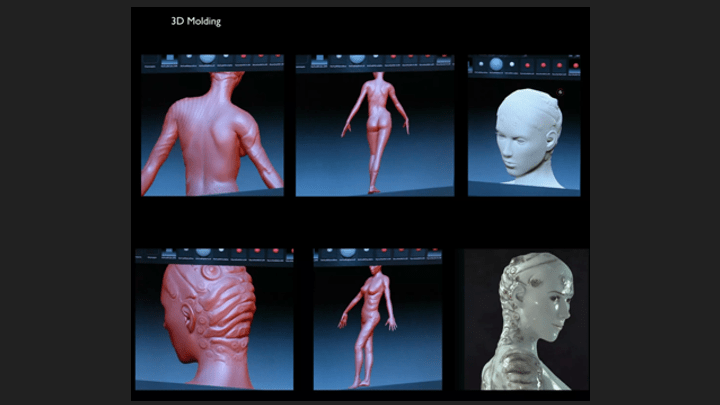Click the large blue sphere above the white head
The width and height of the screenshot is (720, 405).
tap(496, 64)
